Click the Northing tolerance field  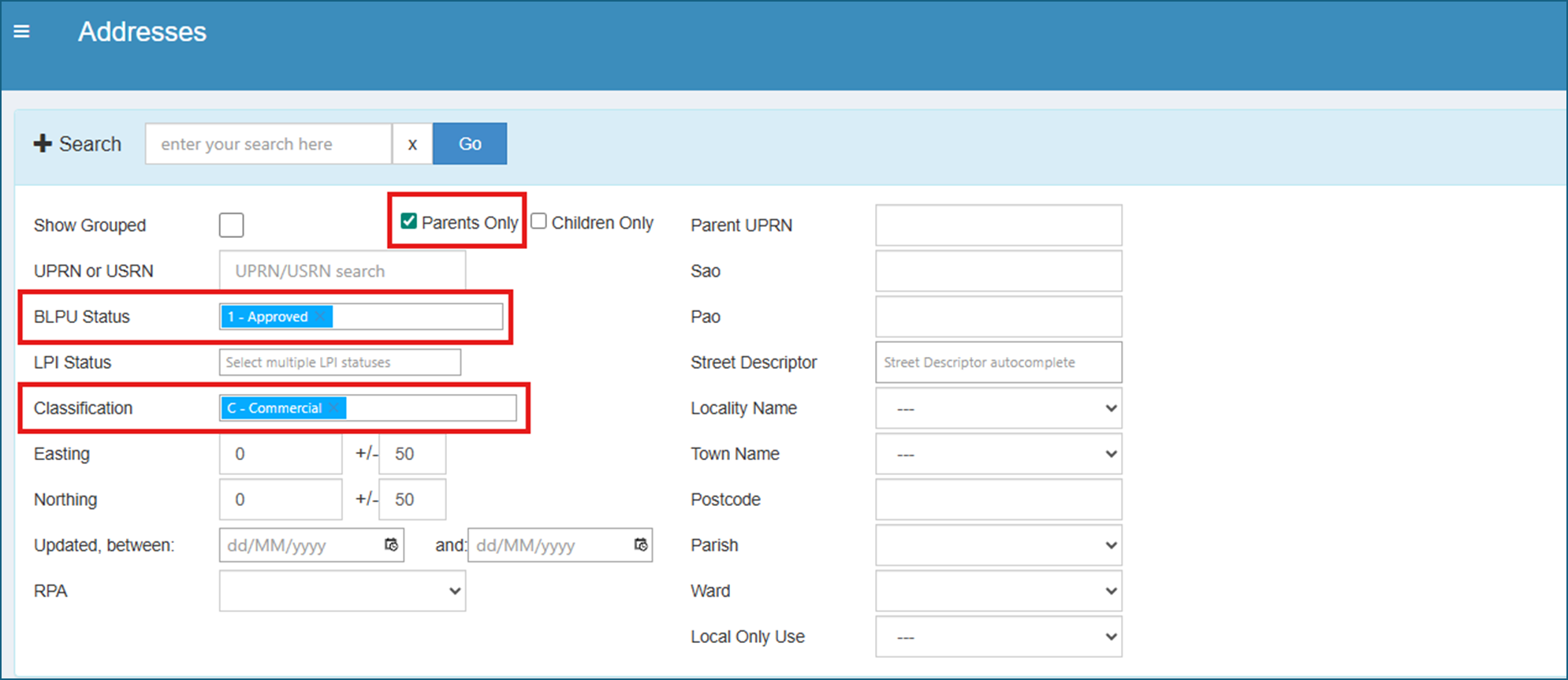pos(412,500)
